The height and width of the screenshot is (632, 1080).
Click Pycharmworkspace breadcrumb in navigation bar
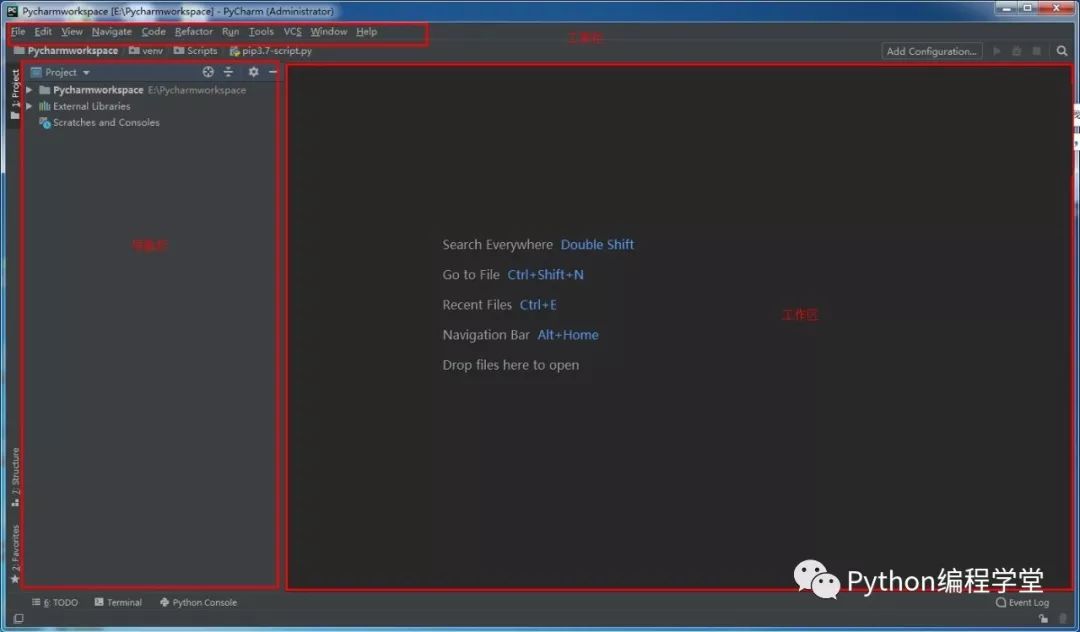point(66,51)
